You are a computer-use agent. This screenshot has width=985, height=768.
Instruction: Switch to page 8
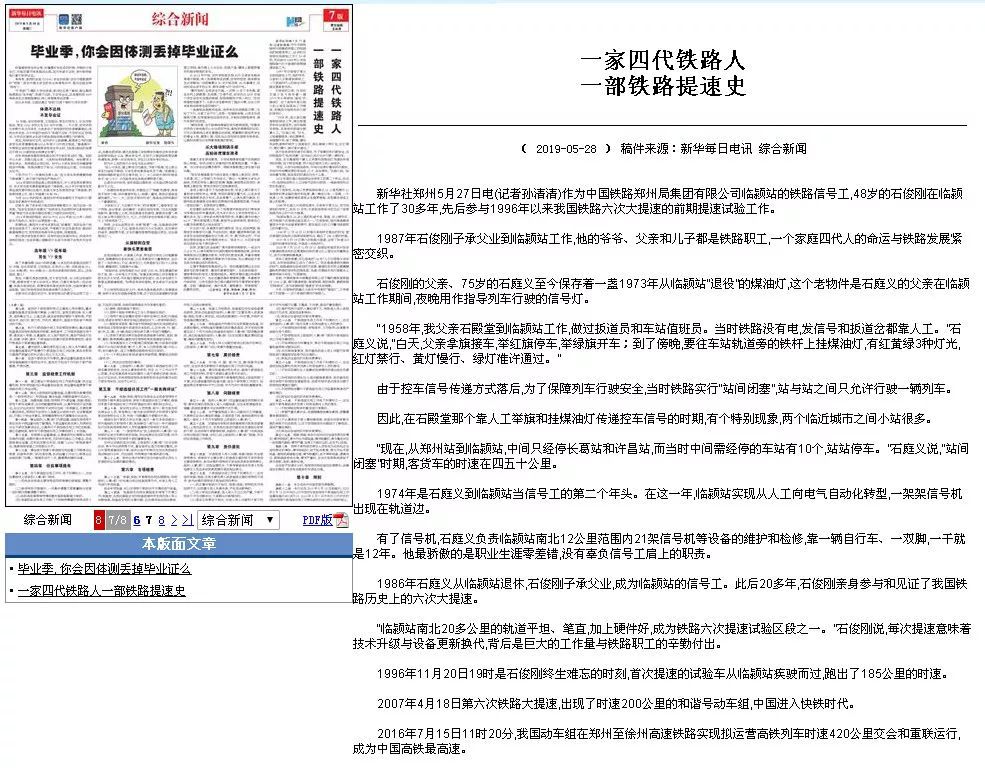160,519
